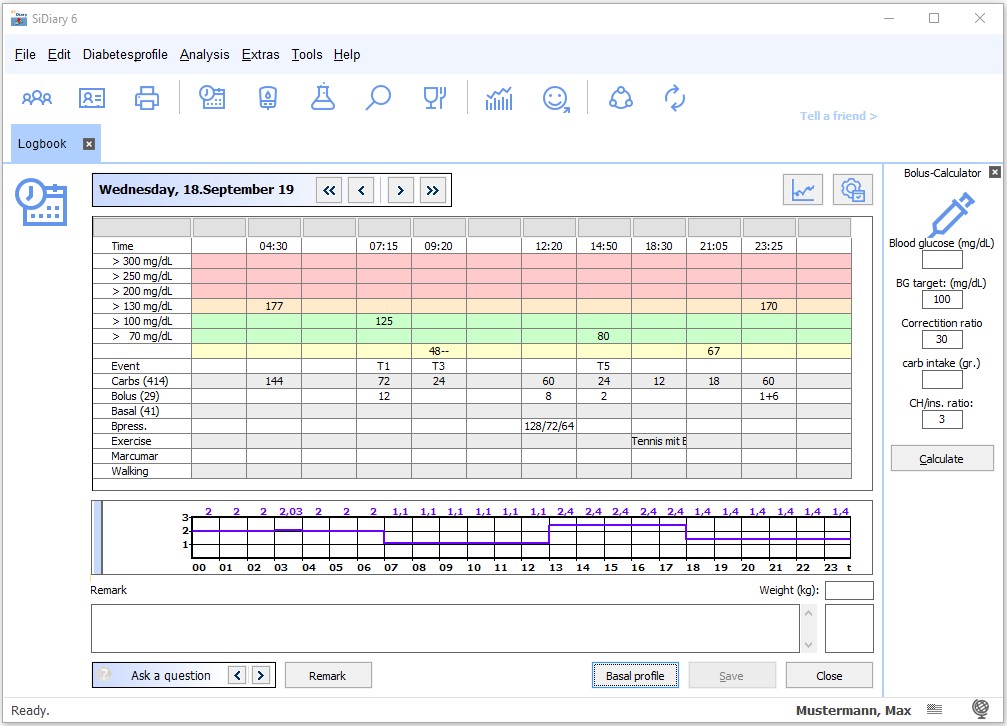Open the statistics bar chart icon

pos(499,98)
